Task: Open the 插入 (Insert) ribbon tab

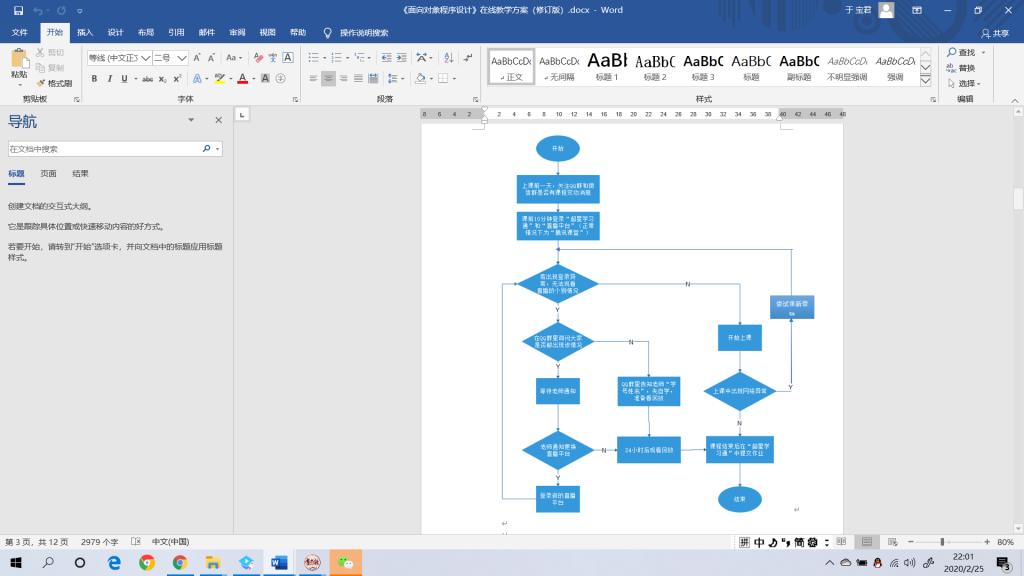Action: pos(85,32)
